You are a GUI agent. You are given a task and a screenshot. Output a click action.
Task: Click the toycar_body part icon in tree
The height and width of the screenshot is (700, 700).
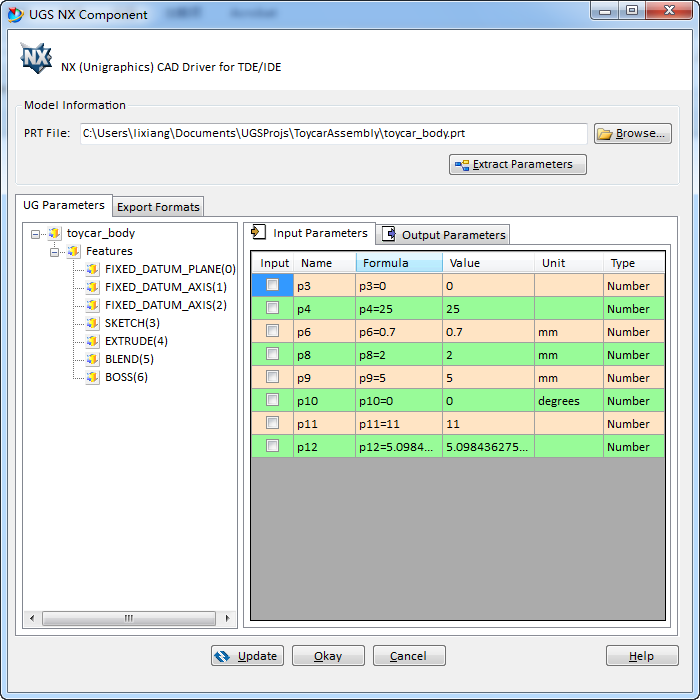coord(54,233)
